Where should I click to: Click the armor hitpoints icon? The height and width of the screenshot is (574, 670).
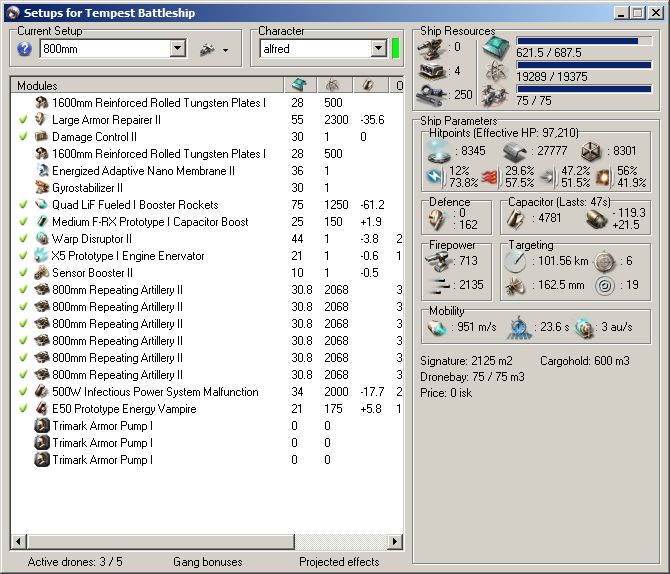click(x=514, y=152)
